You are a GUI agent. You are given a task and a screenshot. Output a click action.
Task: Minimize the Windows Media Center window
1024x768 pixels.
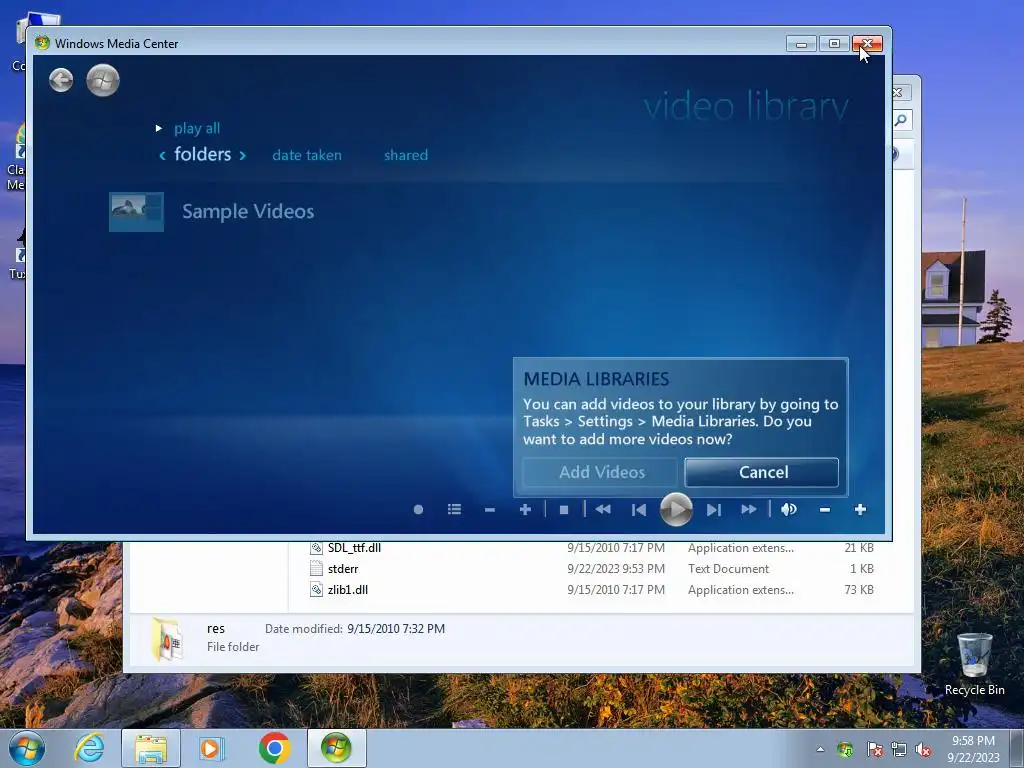[x=801, y=44]
